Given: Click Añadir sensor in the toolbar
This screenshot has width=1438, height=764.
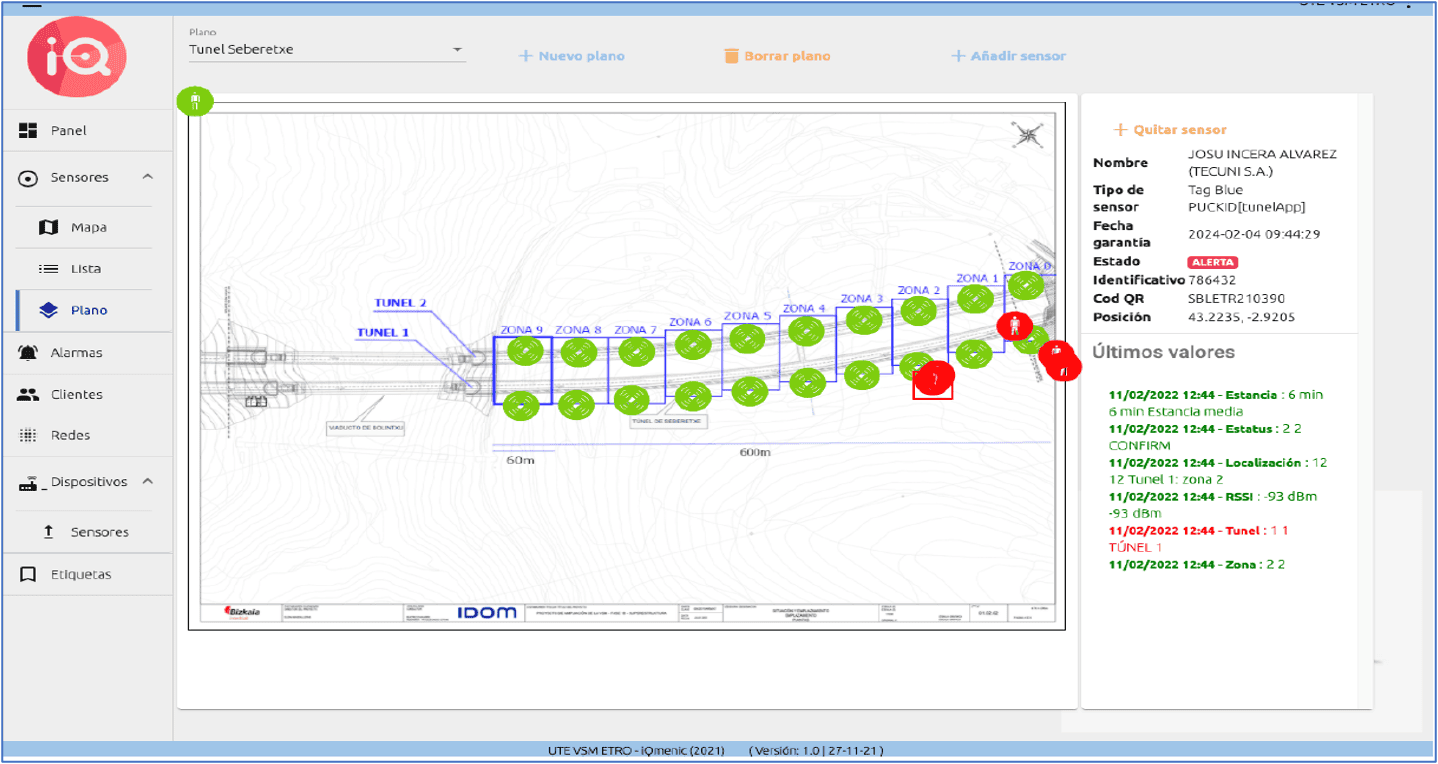Looking at the screenshot, I should 1008,56.
